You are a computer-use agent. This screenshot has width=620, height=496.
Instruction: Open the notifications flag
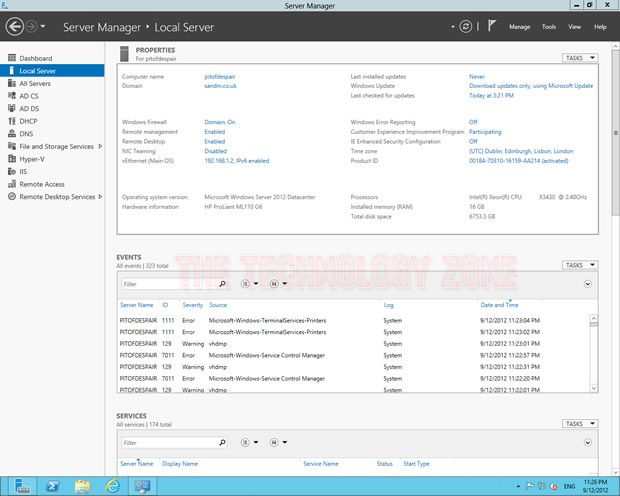point(491,26)
